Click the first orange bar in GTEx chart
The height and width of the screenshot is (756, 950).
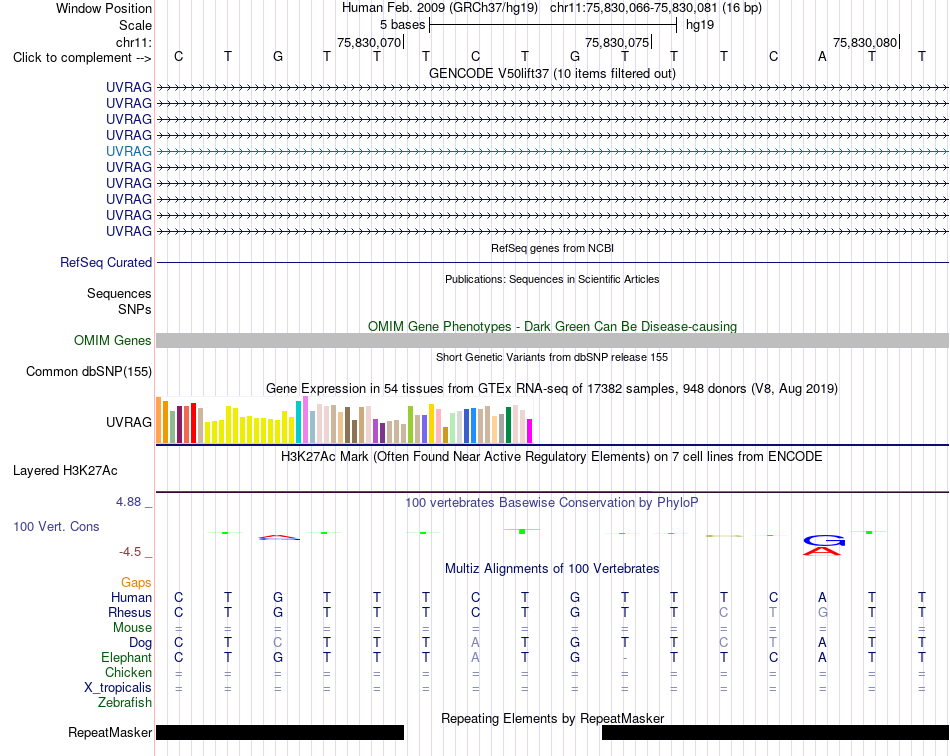pos(159,420)
